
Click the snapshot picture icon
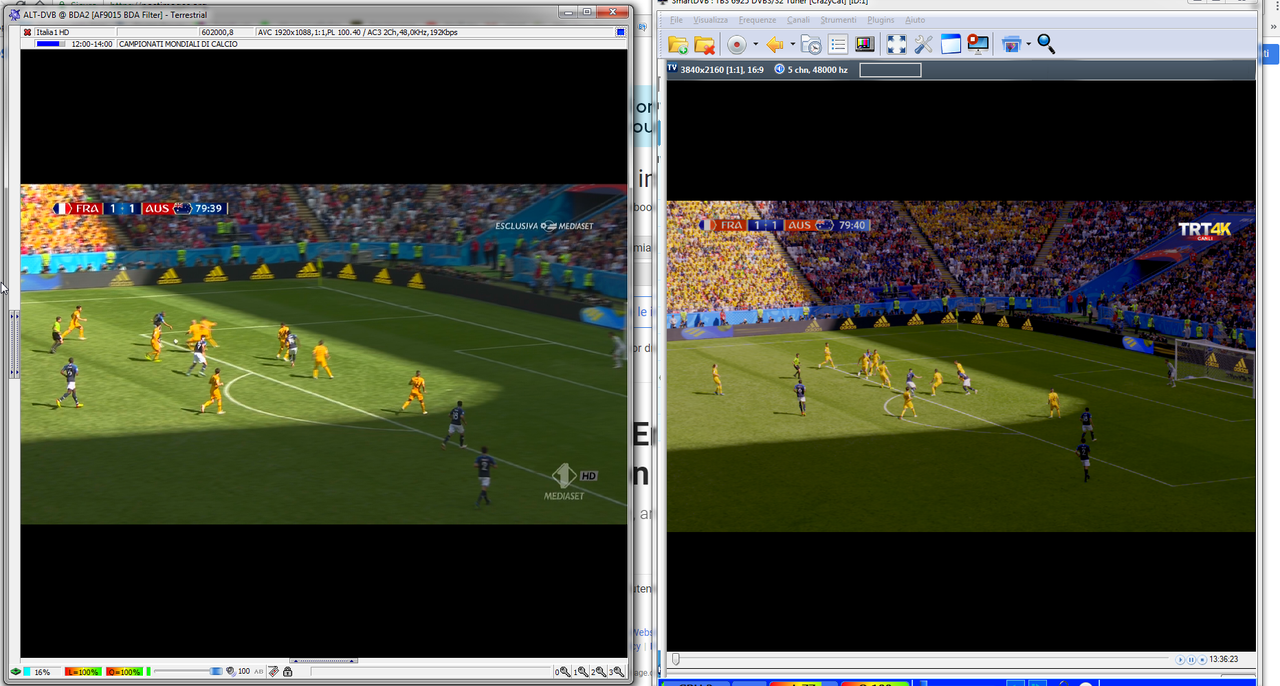click(x=1010, y=44)
